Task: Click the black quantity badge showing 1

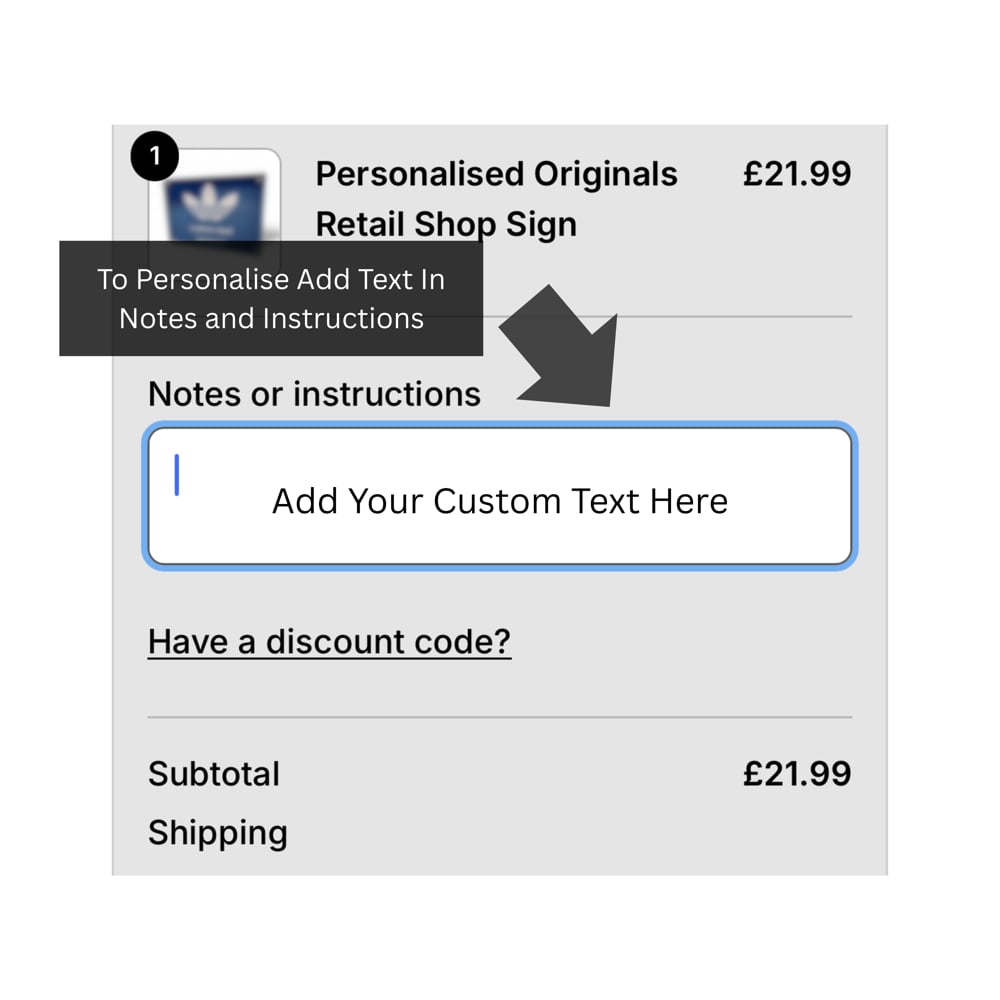Action: [153, 157]
